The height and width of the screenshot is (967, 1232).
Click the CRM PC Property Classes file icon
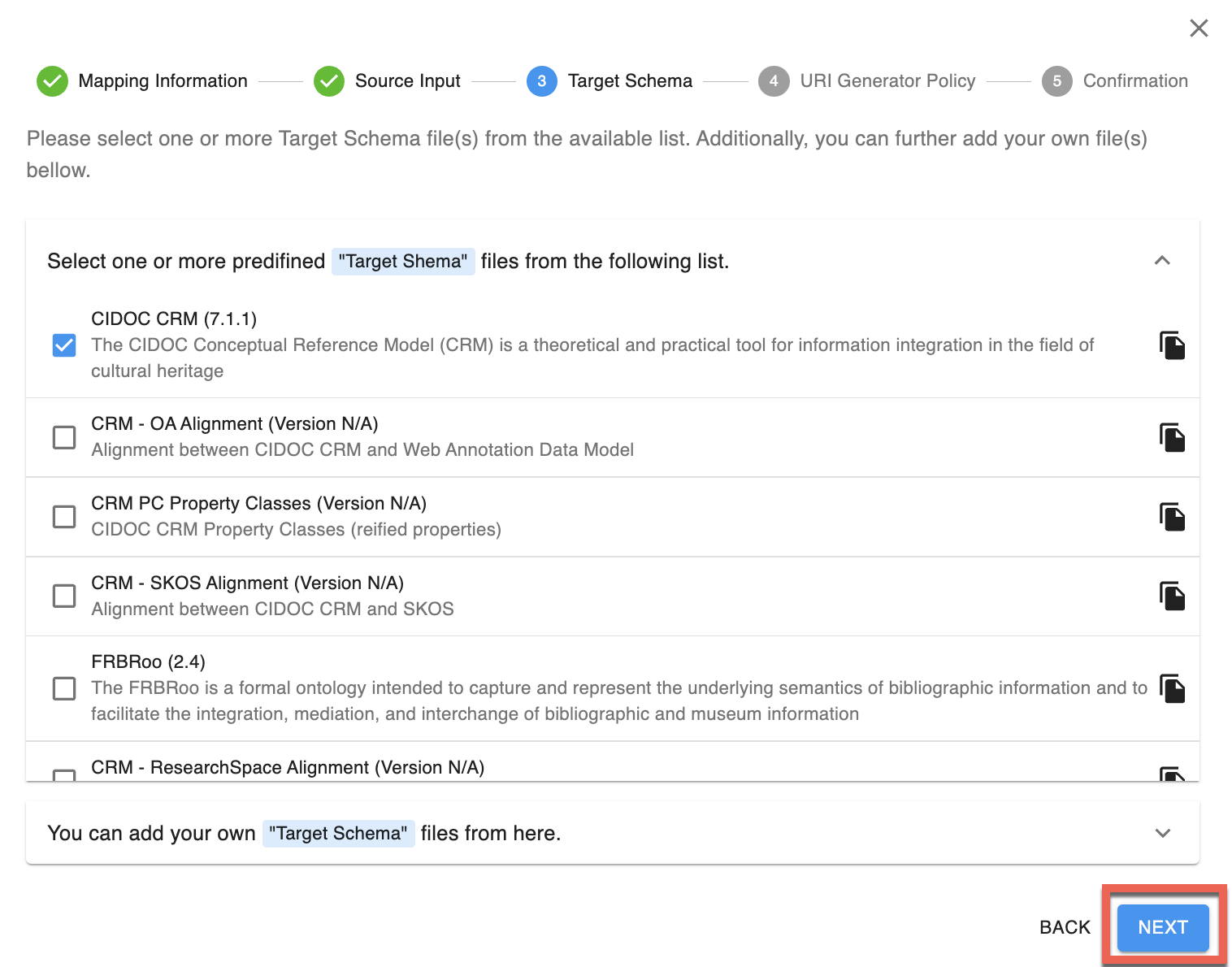coord(1171,517)
